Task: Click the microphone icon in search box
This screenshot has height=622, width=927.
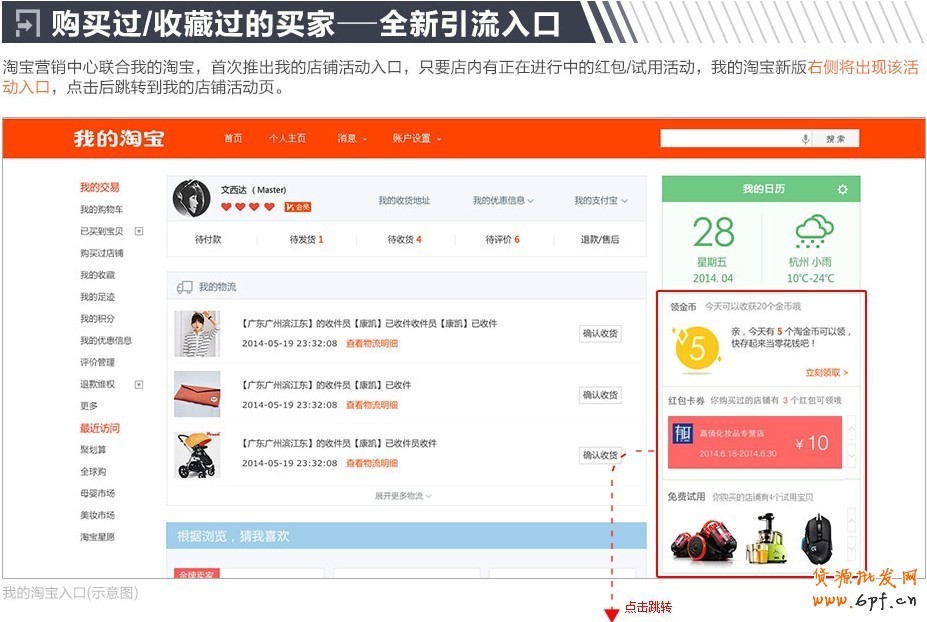Action: click(805, 139)
